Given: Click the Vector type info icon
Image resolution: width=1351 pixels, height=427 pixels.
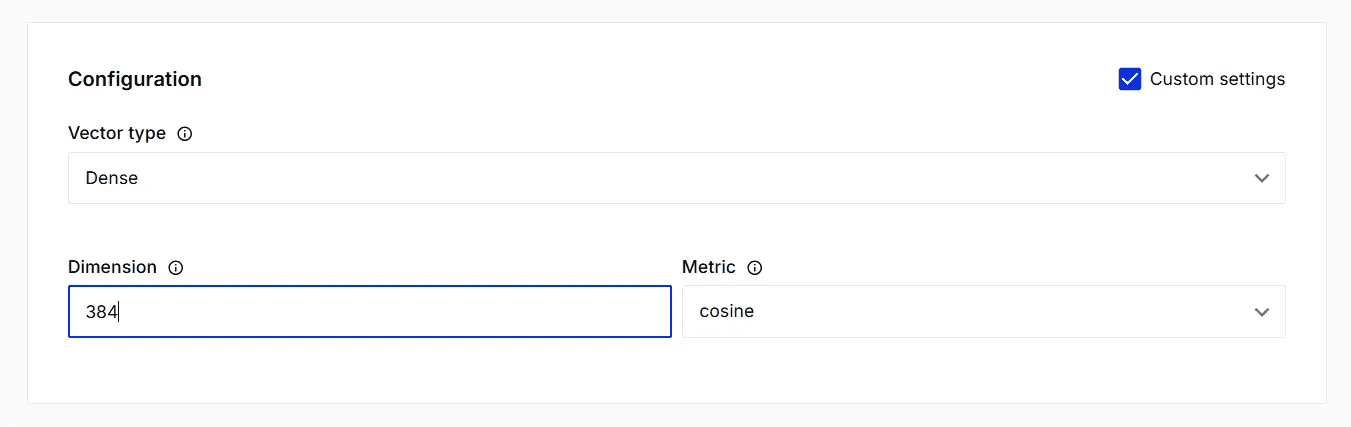Looking at the screenshot, I should click(184, 134).
